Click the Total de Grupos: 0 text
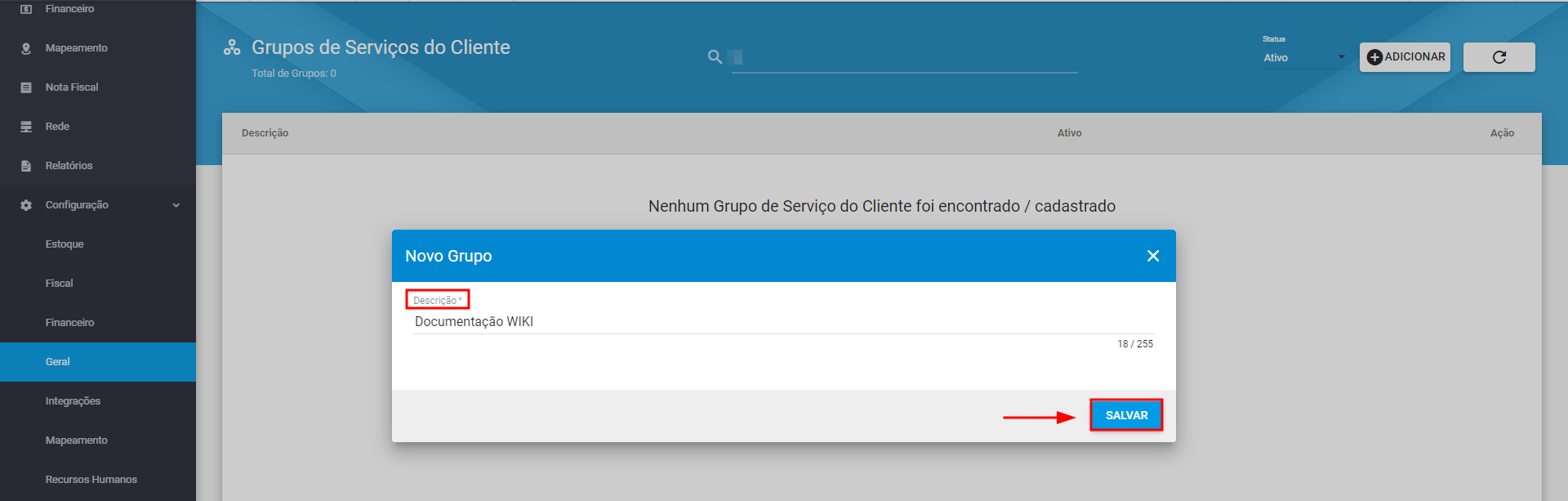Viewport: 1568px width, 501px height. 294,74
